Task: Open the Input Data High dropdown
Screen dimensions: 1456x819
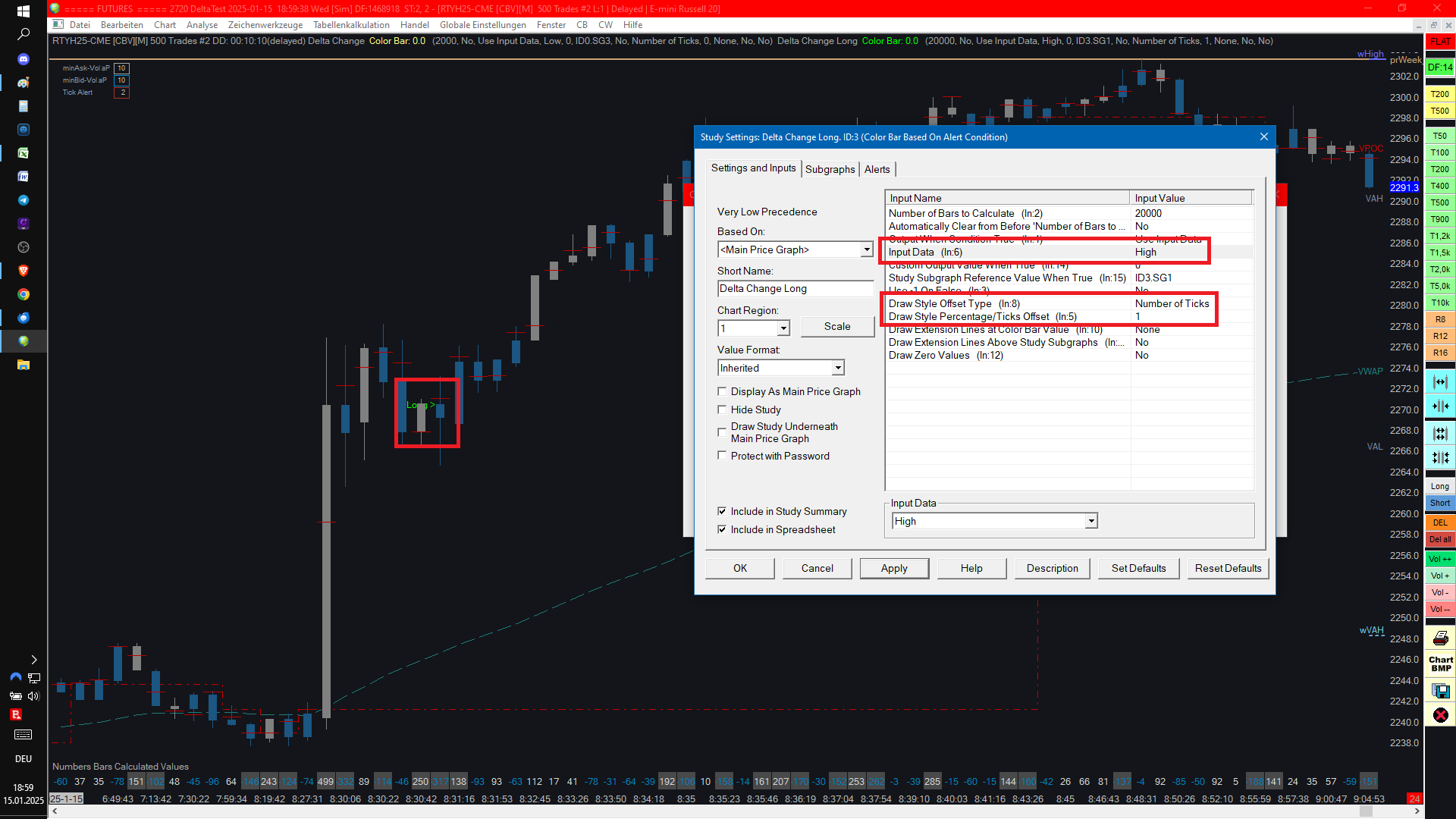Action: (1090, 521)
